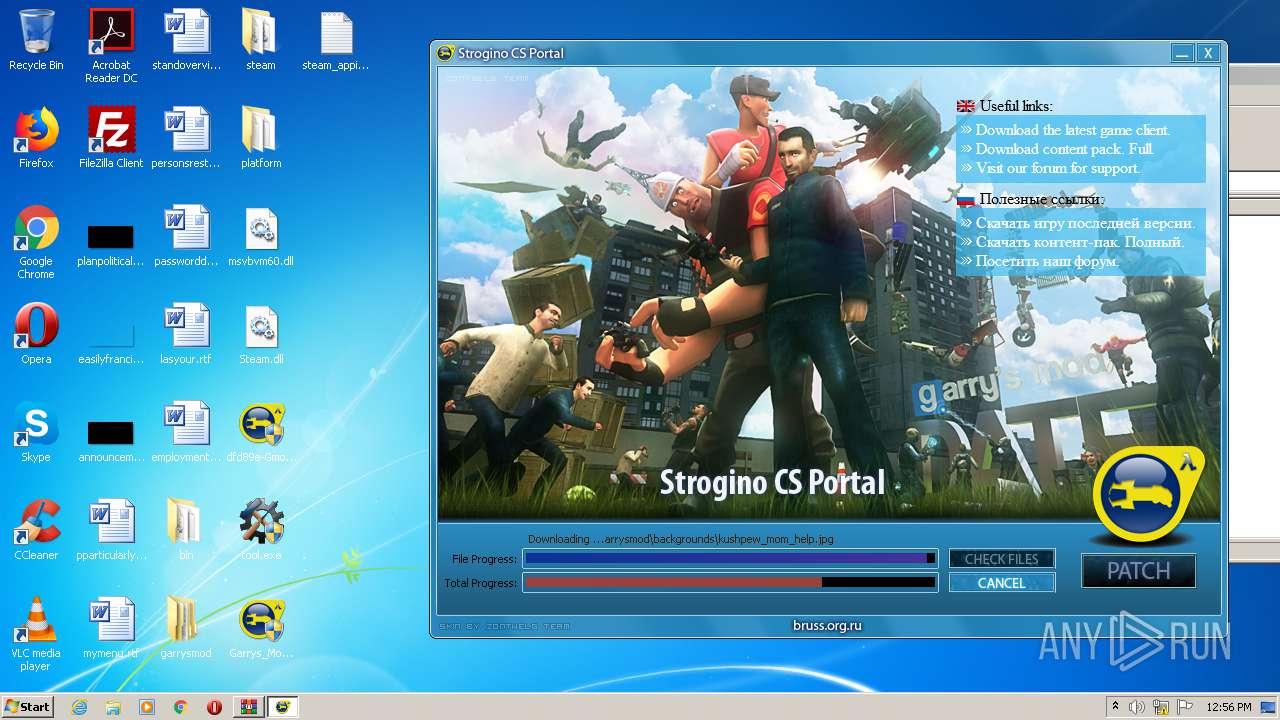Open the passwordd... Word document
Viewport: 1280px width, 720px height.
pyautogui.click(x=186, y=236)
